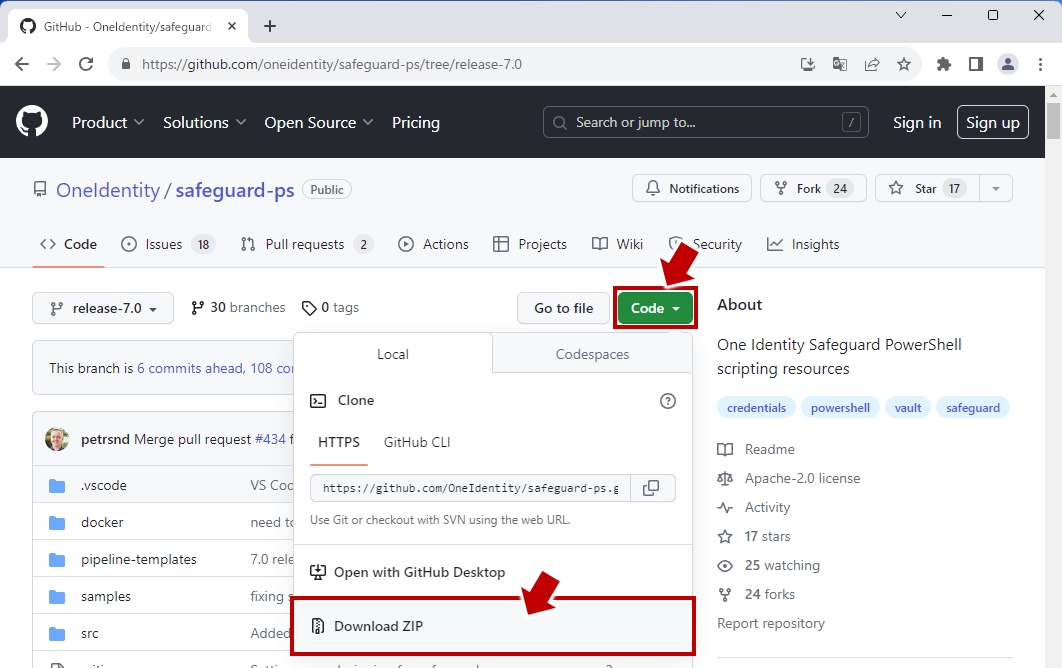Screen dimensions: 1062x668
Task: Open the Wiki tab
Action: 617,245
